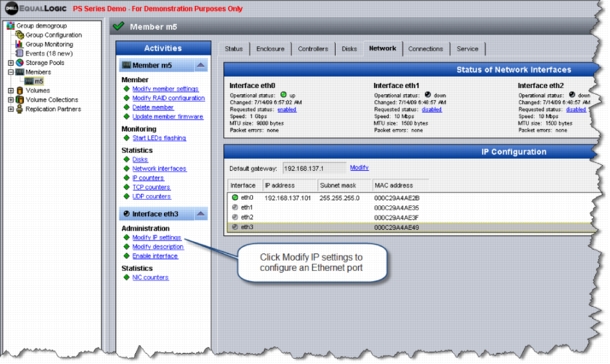Click Modify description link
Image resolution: width=610 pixels, height=364 pixels.
158,247
